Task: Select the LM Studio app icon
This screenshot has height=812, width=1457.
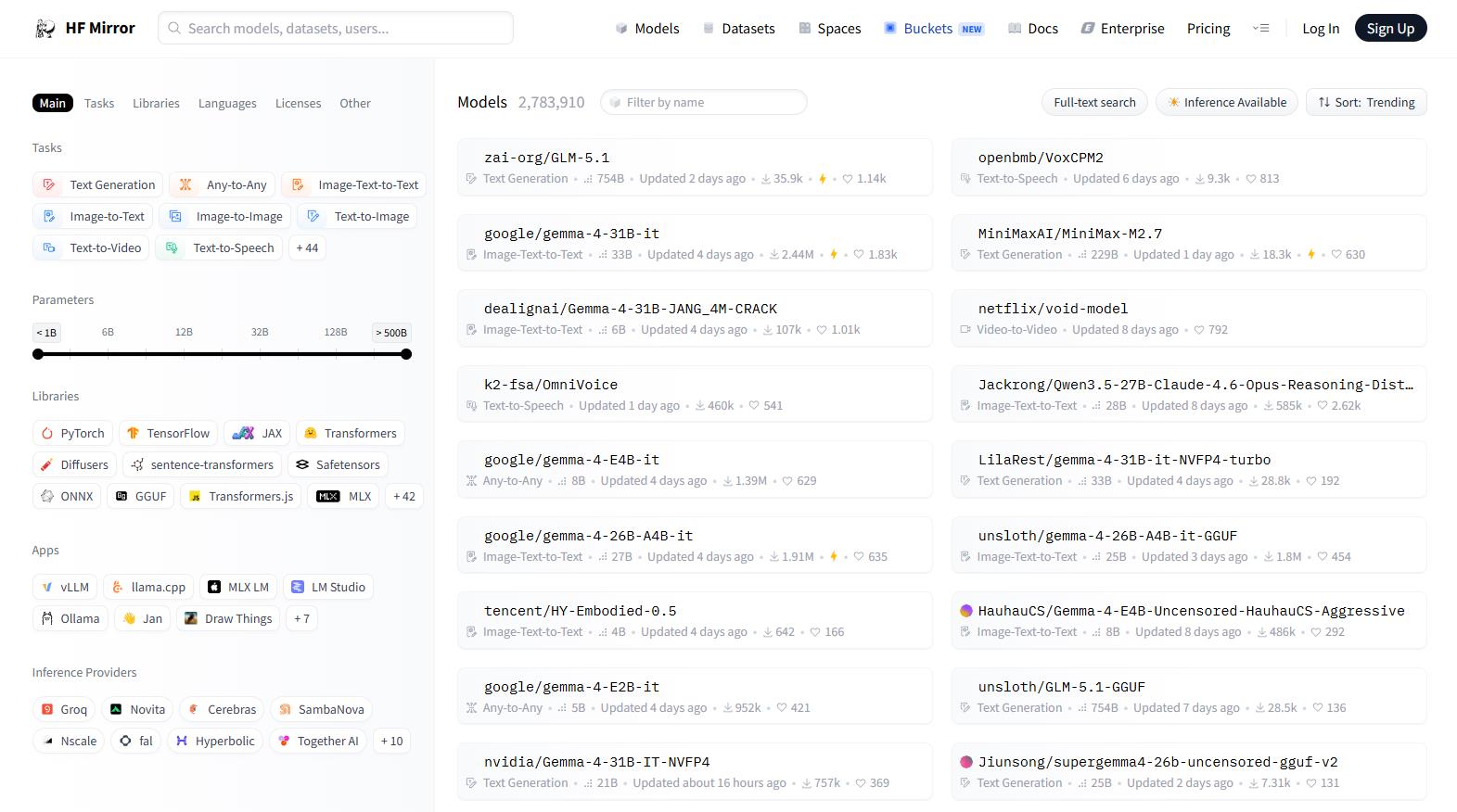Action: click(x=298, y=587)
